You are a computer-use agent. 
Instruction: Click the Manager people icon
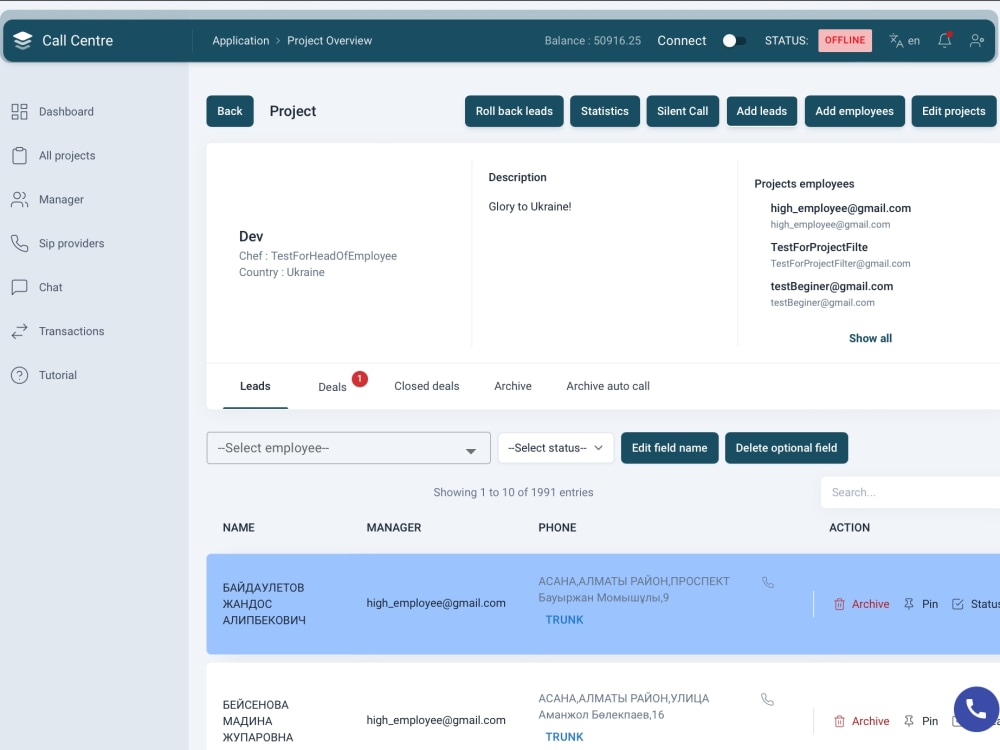click(x=19, y=200)
